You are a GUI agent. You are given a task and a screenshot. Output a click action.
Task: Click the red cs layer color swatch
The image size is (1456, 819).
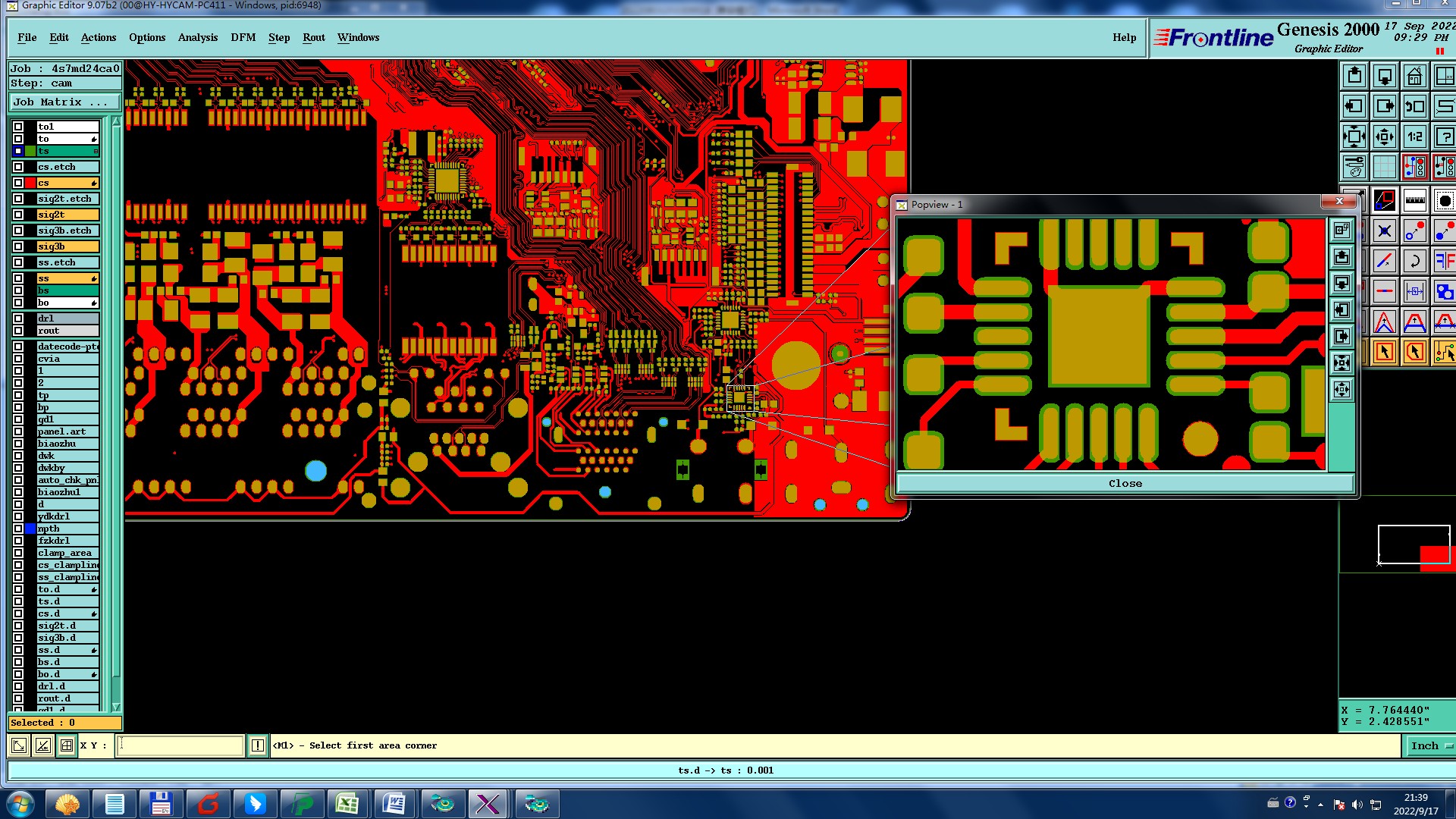[x=30, y=183]
